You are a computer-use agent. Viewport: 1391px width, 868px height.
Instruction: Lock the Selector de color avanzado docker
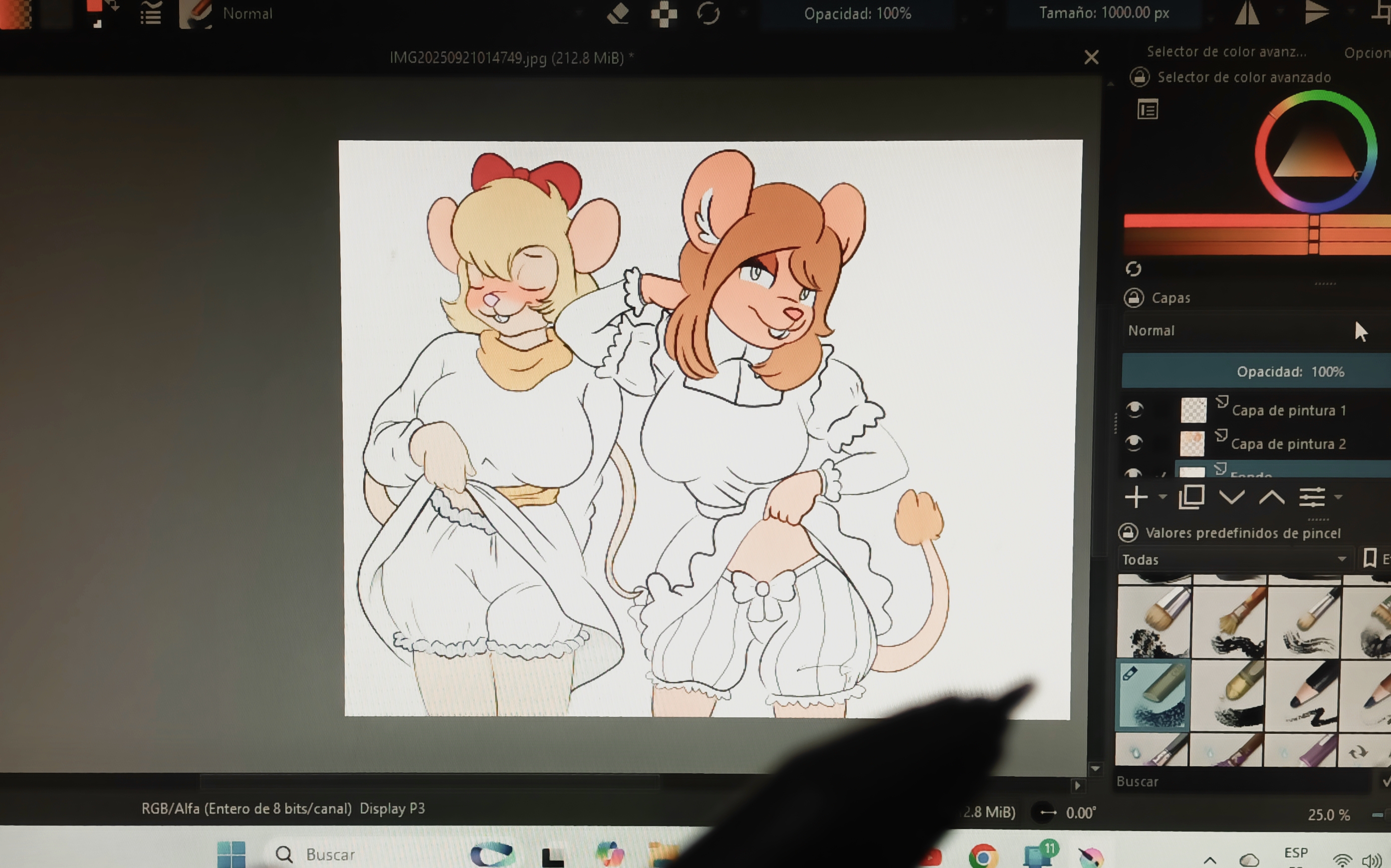click(1140, 77)
